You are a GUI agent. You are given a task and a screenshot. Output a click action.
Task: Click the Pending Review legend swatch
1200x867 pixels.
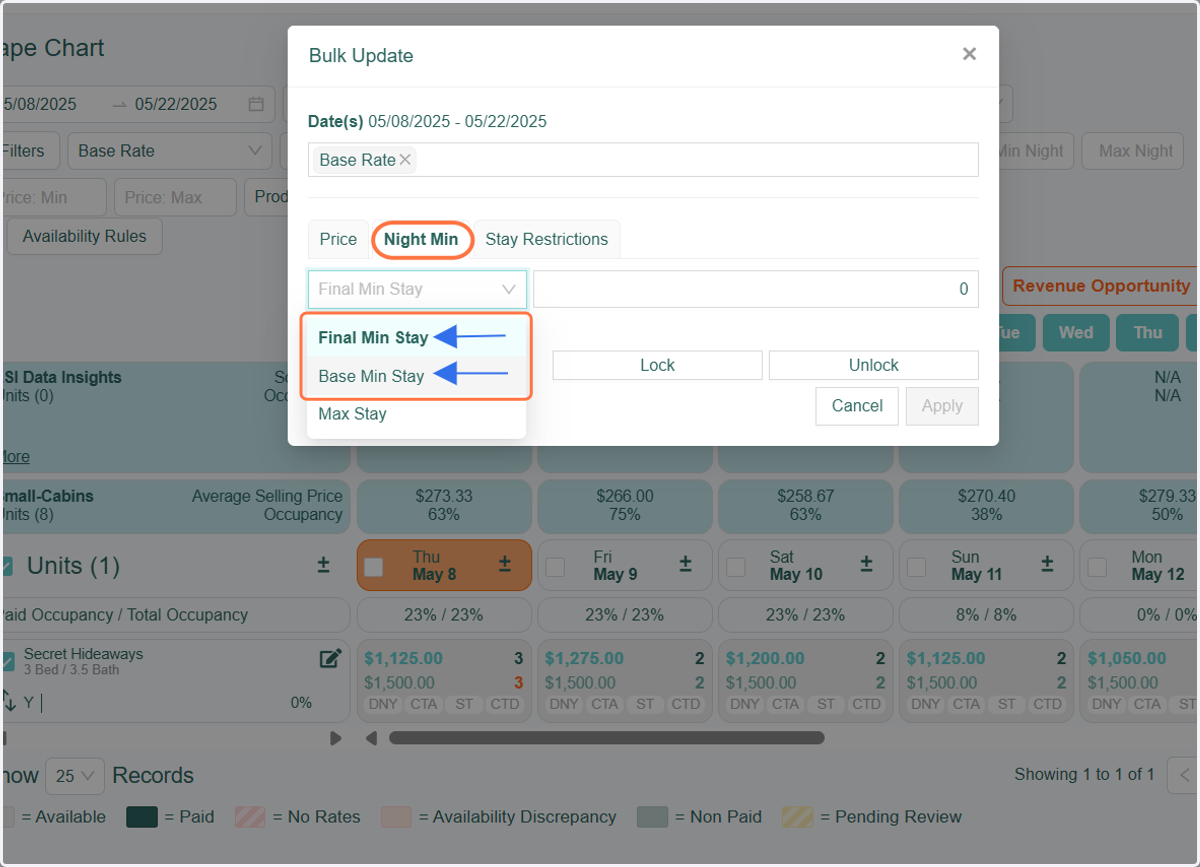[x=797, y=817]
